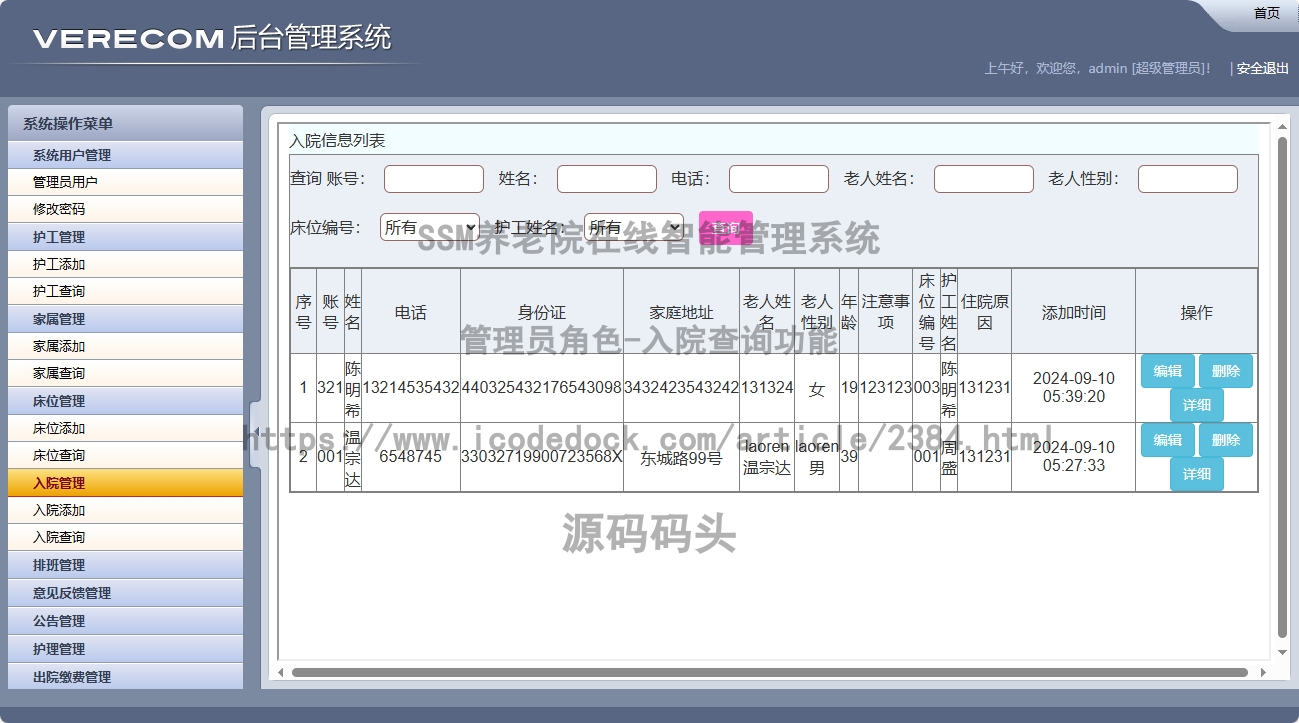Open 管理员用户 menu item
Viewport: 1299px width, 723px height.
(x=125, y=182)
